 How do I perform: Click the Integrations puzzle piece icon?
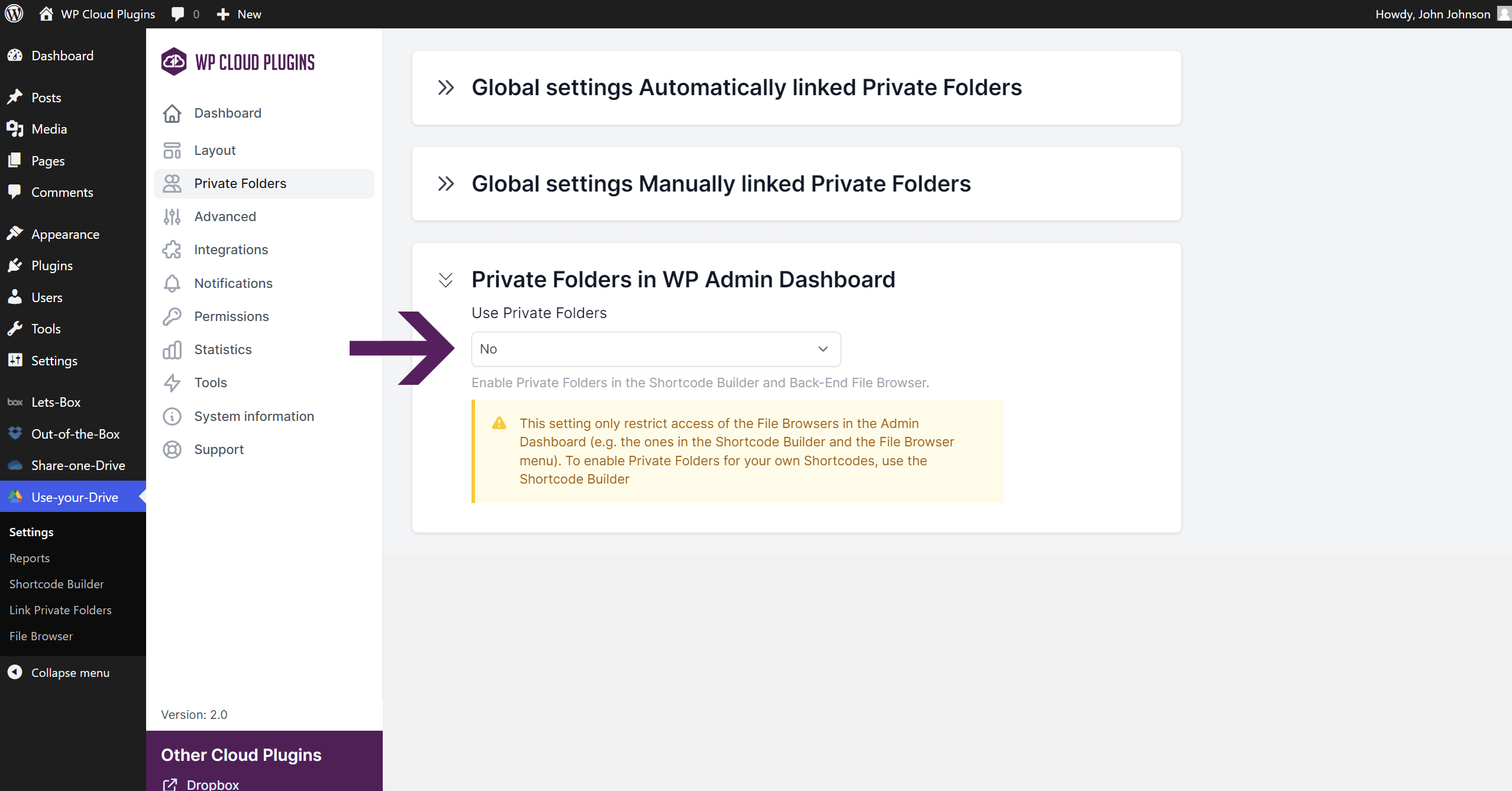[172, 249]
